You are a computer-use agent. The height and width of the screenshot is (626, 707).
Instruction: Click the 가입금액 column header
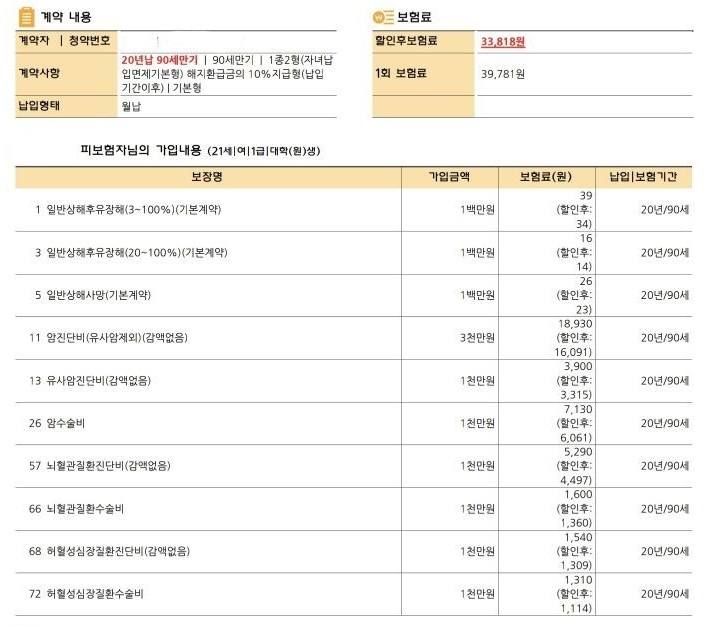449,177
